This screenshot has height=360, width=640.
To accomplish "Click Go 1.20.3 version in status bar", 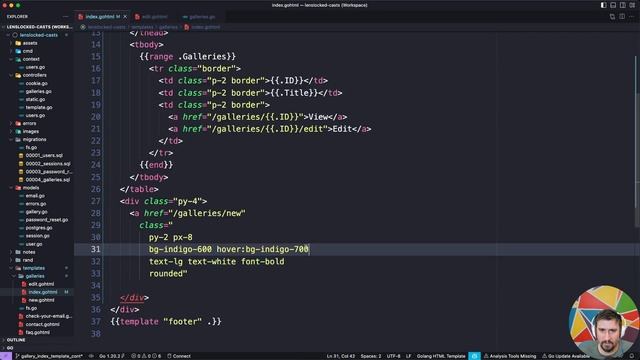I will pyautogui.click(x=112, y=356).
